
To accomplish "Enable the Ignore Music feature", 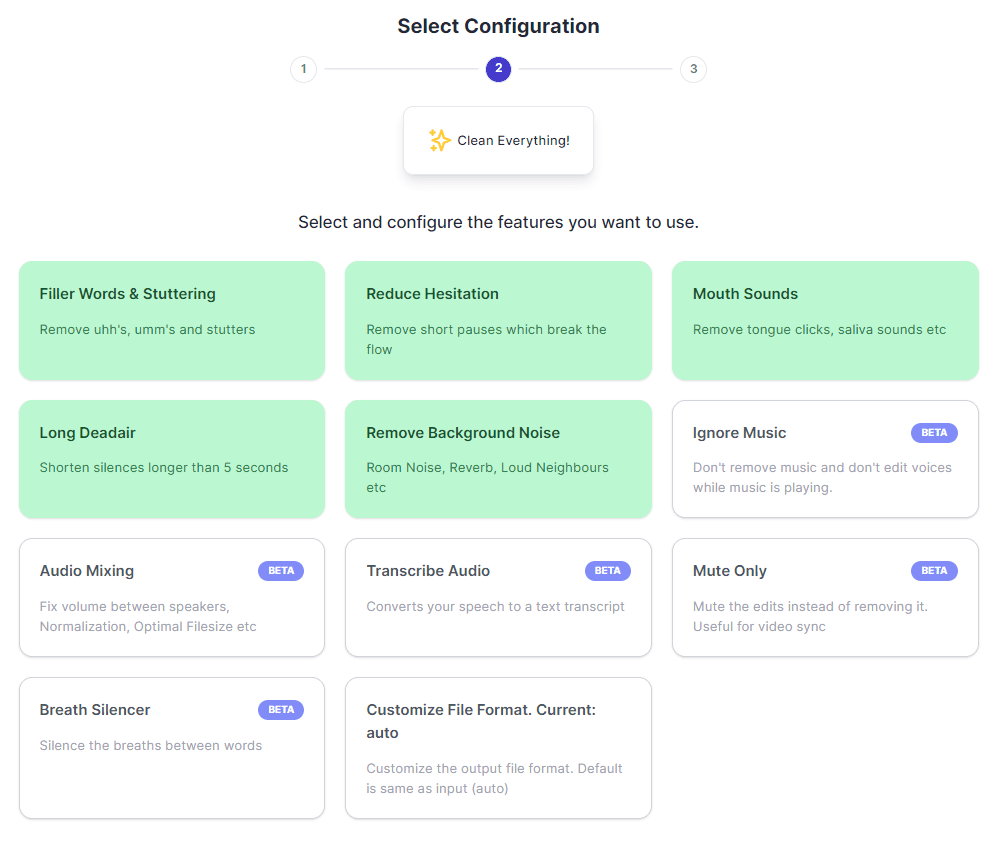I will coord(825,459).
